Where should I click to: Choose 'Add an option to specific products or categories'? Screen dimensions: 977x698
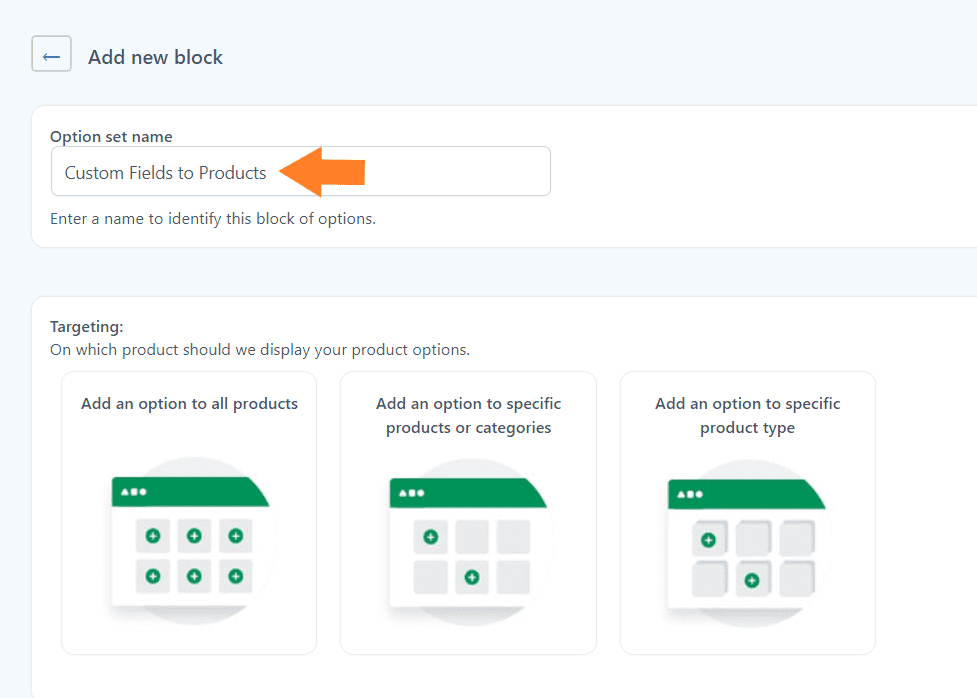(x=468, y=512)
